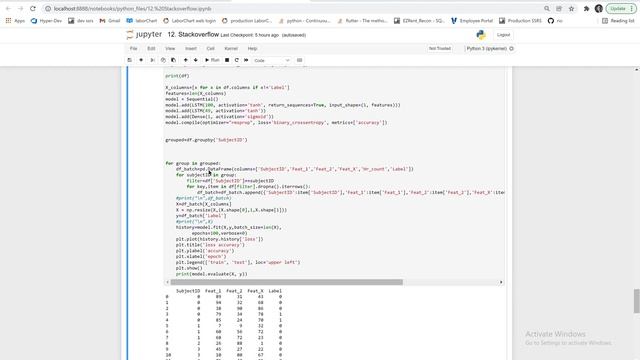The image size is (640, 360).
Task: Move the selected cell down
Action: point(196,60)
